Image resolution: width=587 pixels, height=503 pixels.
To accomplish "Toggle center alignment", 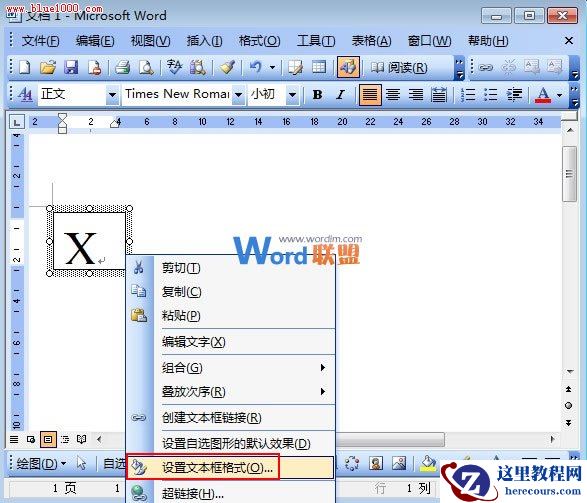I will 393,95.
